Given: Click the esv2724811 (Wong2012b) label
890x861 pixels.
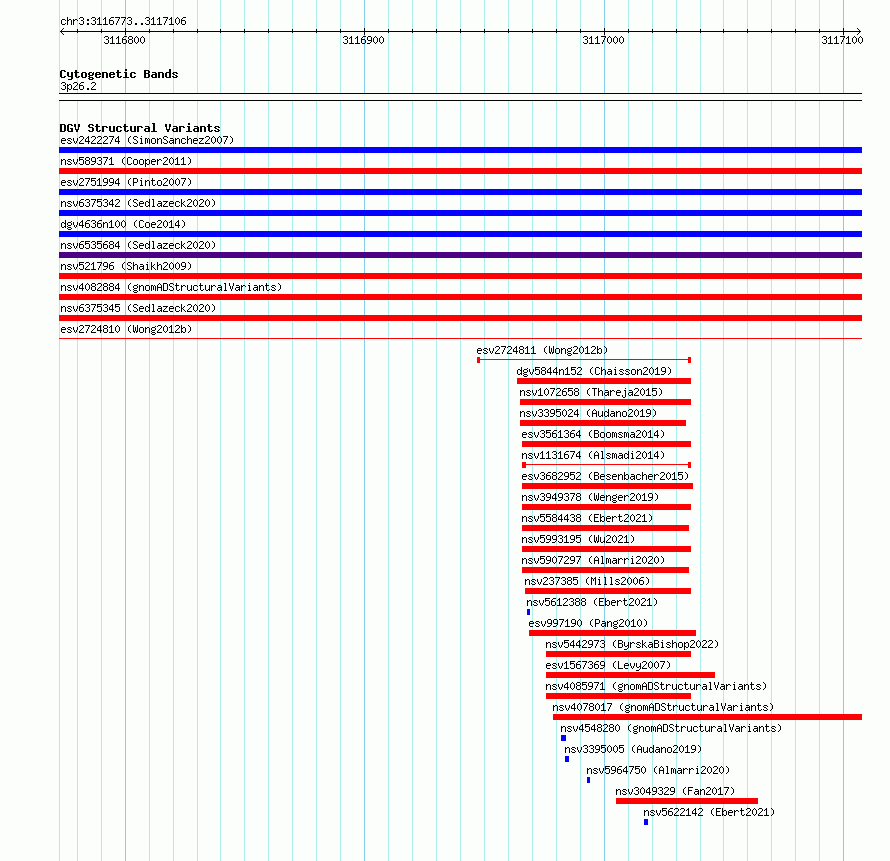Looking at the screenshot, I should tap(542, 350).
